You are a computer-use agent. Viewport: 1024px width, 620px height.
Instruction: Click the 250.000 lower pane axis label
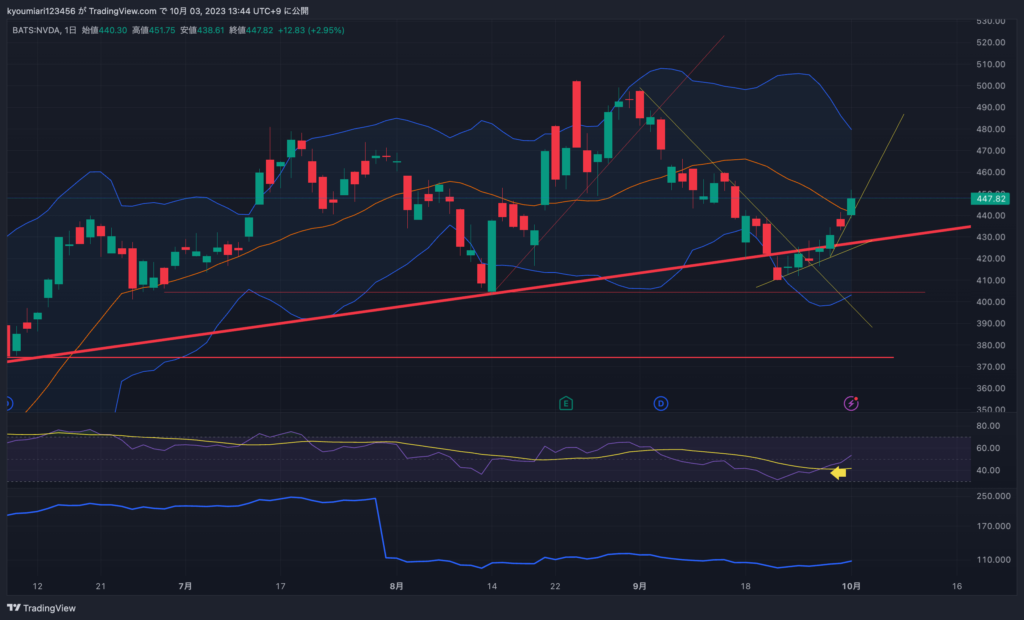pyautogui.click(x=993, y=497)
